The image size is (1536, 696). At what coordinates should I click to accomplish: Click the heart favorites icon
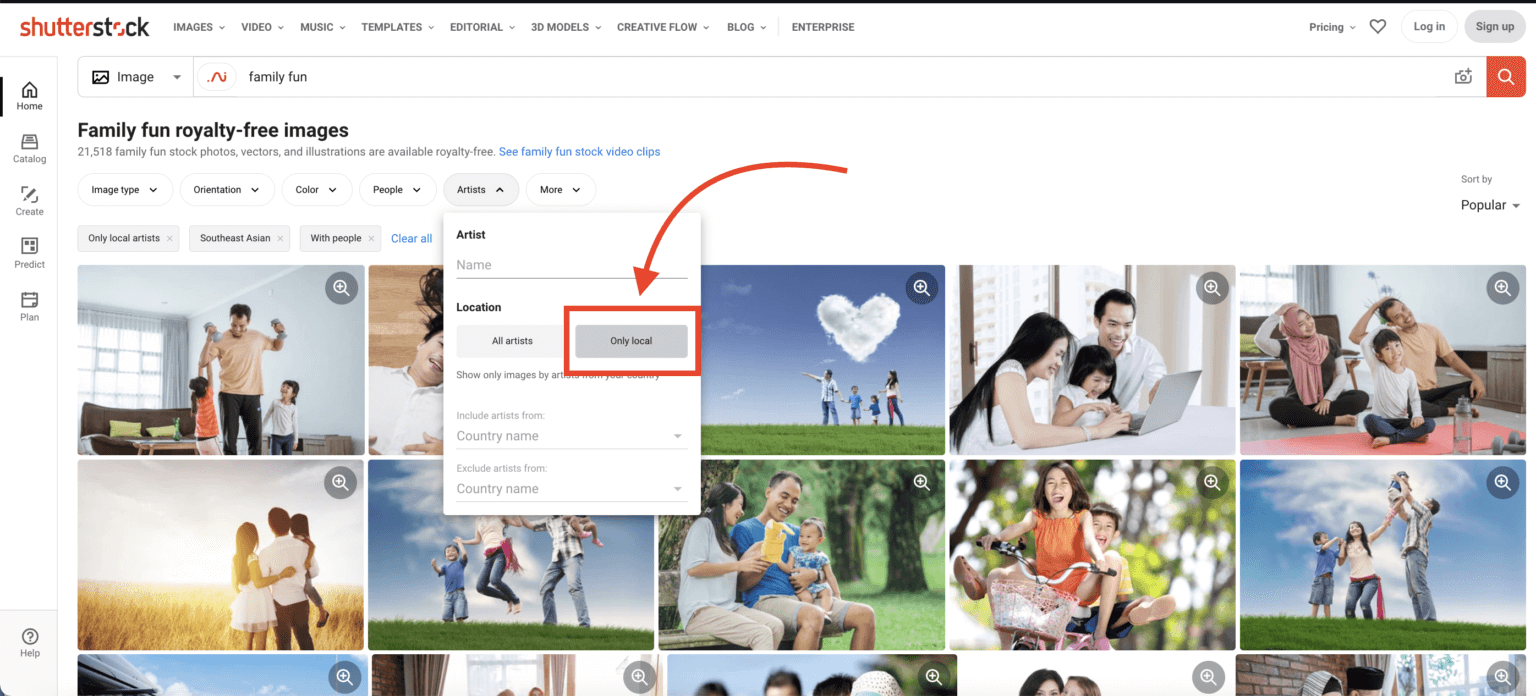tap(1378, 27)
